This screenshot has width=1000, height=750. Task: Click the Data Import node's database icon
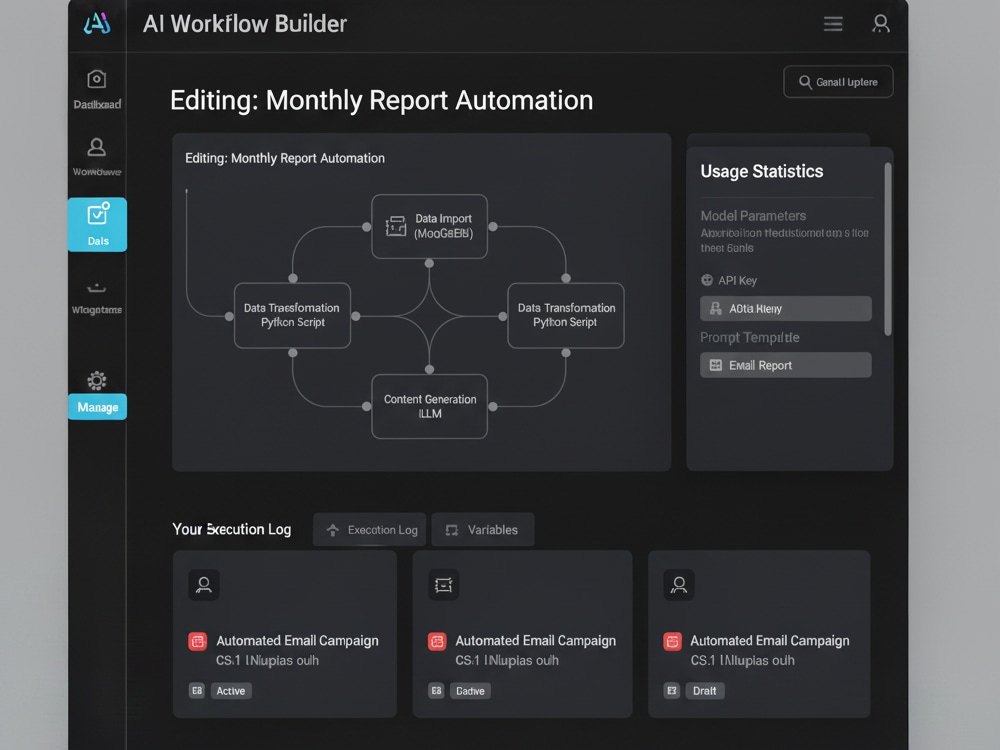click(395, 226)
